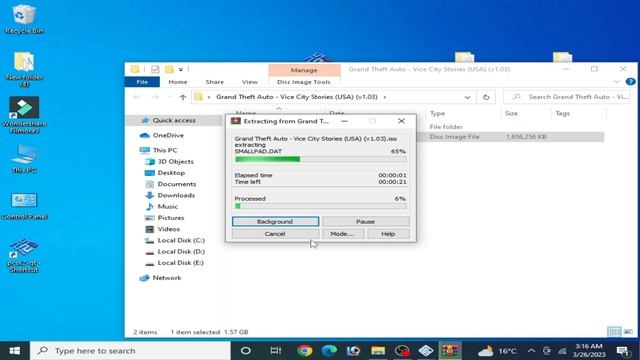Launch Google Chrome from the taskbar
The height and width of the screenshot is (360, 640).
tap(304, 351)
